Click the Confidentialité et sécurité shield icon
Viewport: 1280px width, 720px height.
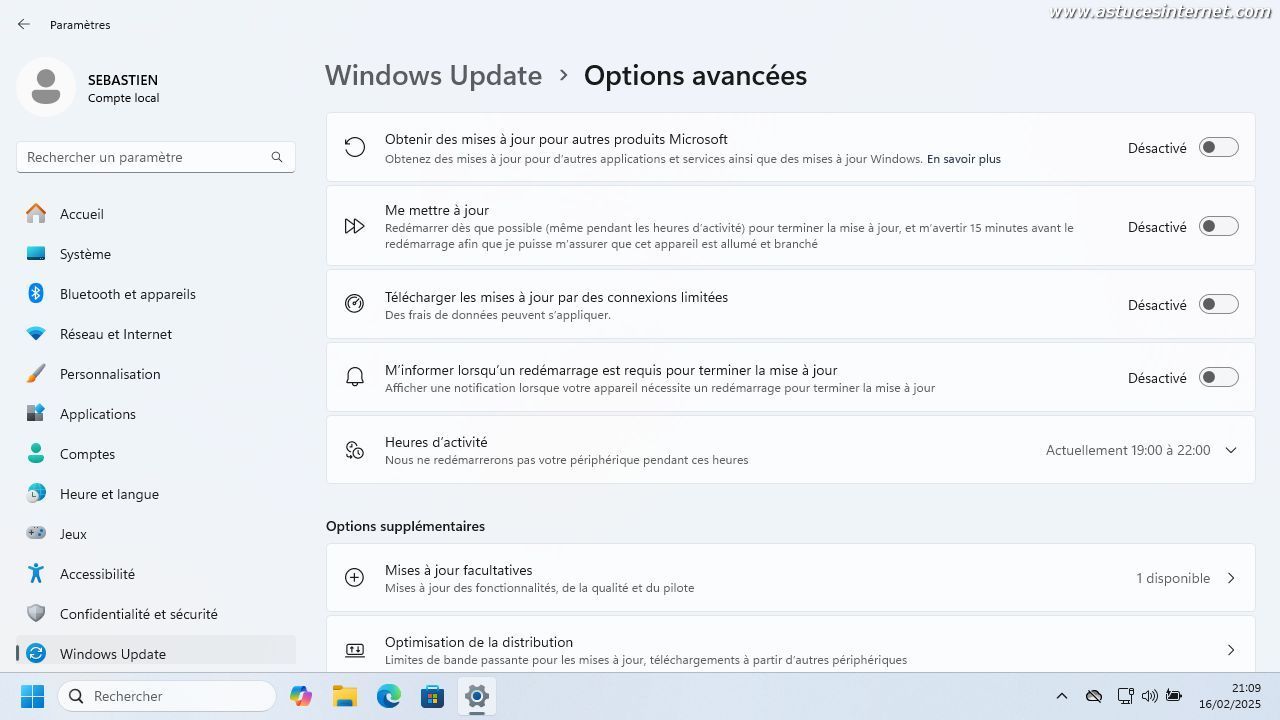36,614
